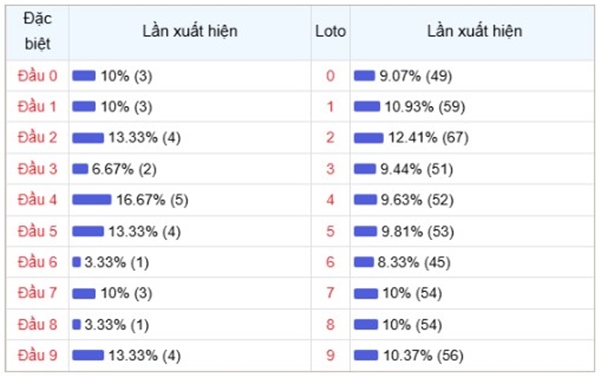Screen dimensions: 600x377
Task: Select the Đầu 4 row label
Action: point(38,199)
